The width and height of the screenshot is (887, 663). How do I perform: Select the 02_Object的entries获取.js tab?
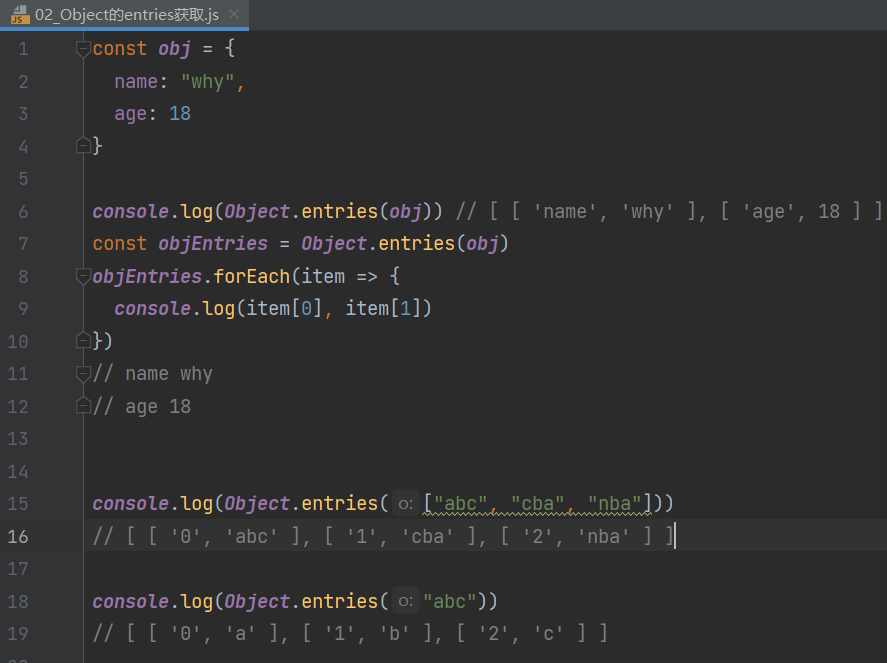click(124, 14)
